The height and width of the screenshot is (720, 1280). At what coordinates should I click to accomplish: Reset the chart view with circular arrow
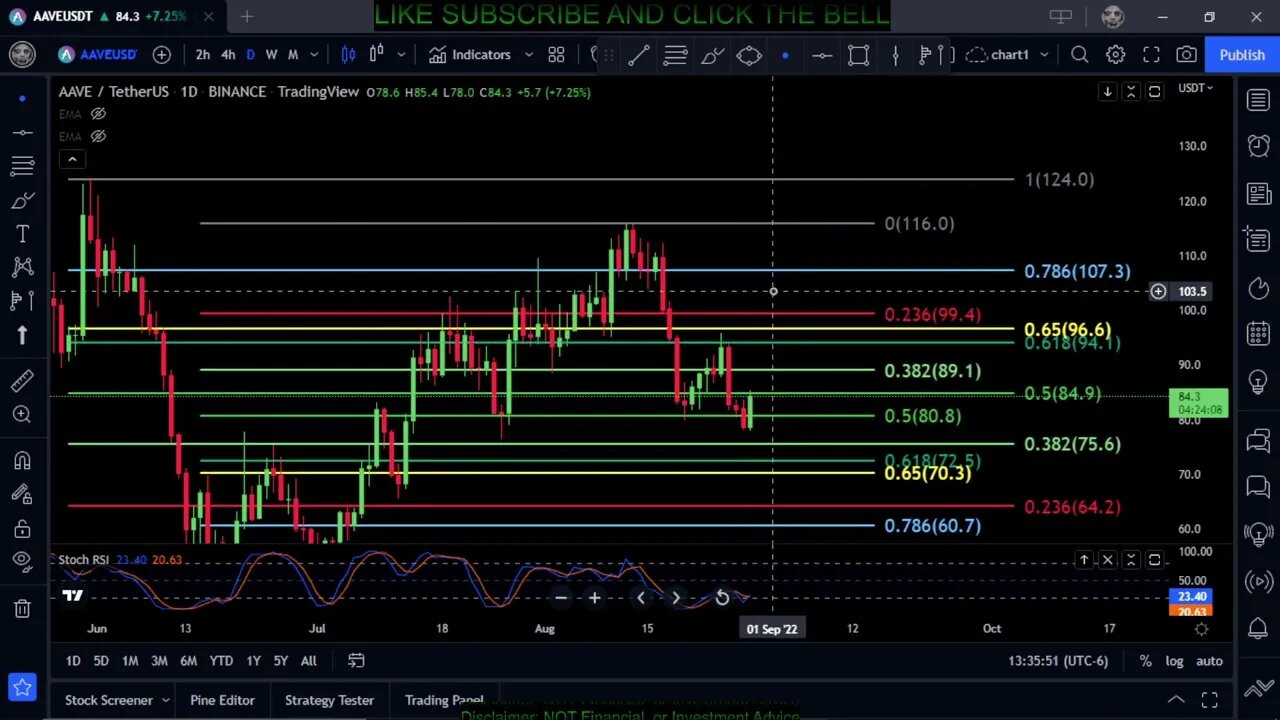point(722,598)
